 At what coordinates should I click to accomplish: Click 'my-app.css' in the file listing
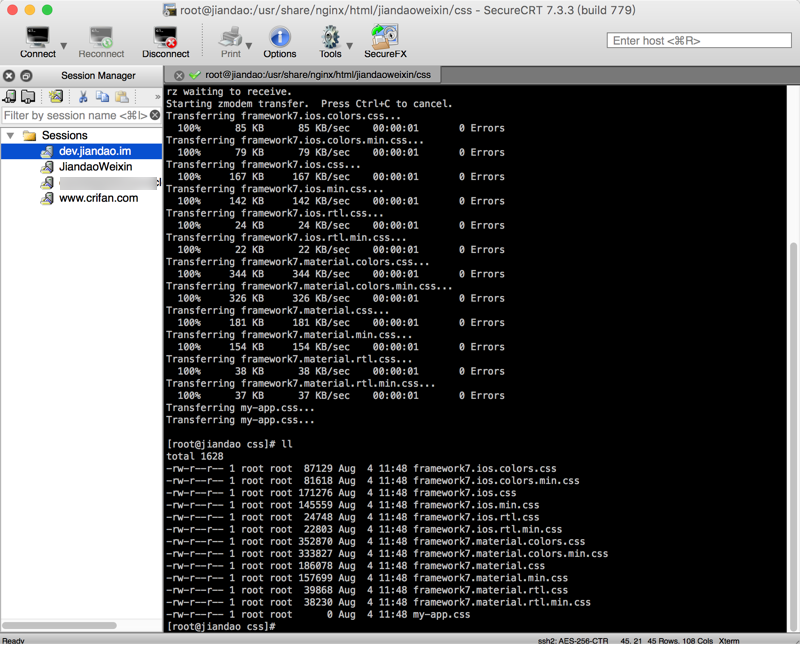pos(441,615)
